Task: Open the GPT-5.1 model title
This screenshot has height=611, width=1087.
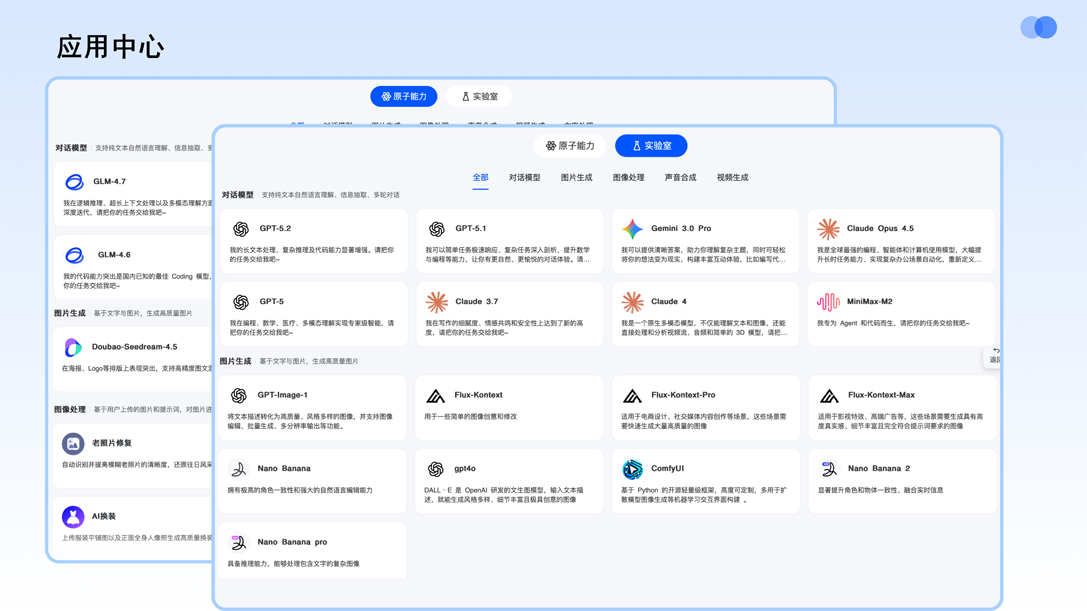Action: click(x=471, y=228)
